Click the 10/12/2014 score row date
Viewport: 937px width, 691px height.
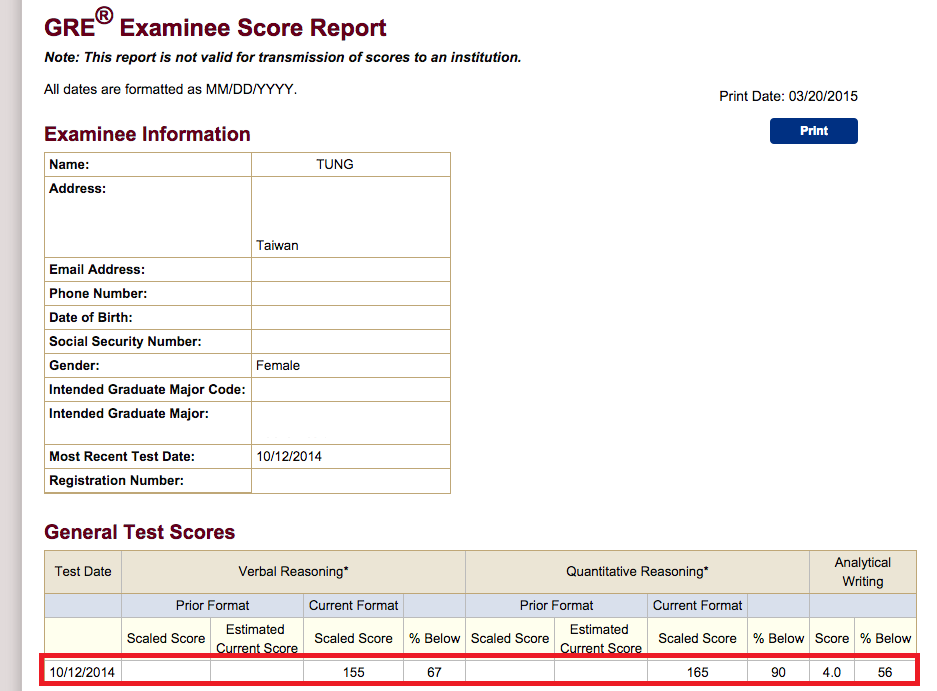click(82, 672)
